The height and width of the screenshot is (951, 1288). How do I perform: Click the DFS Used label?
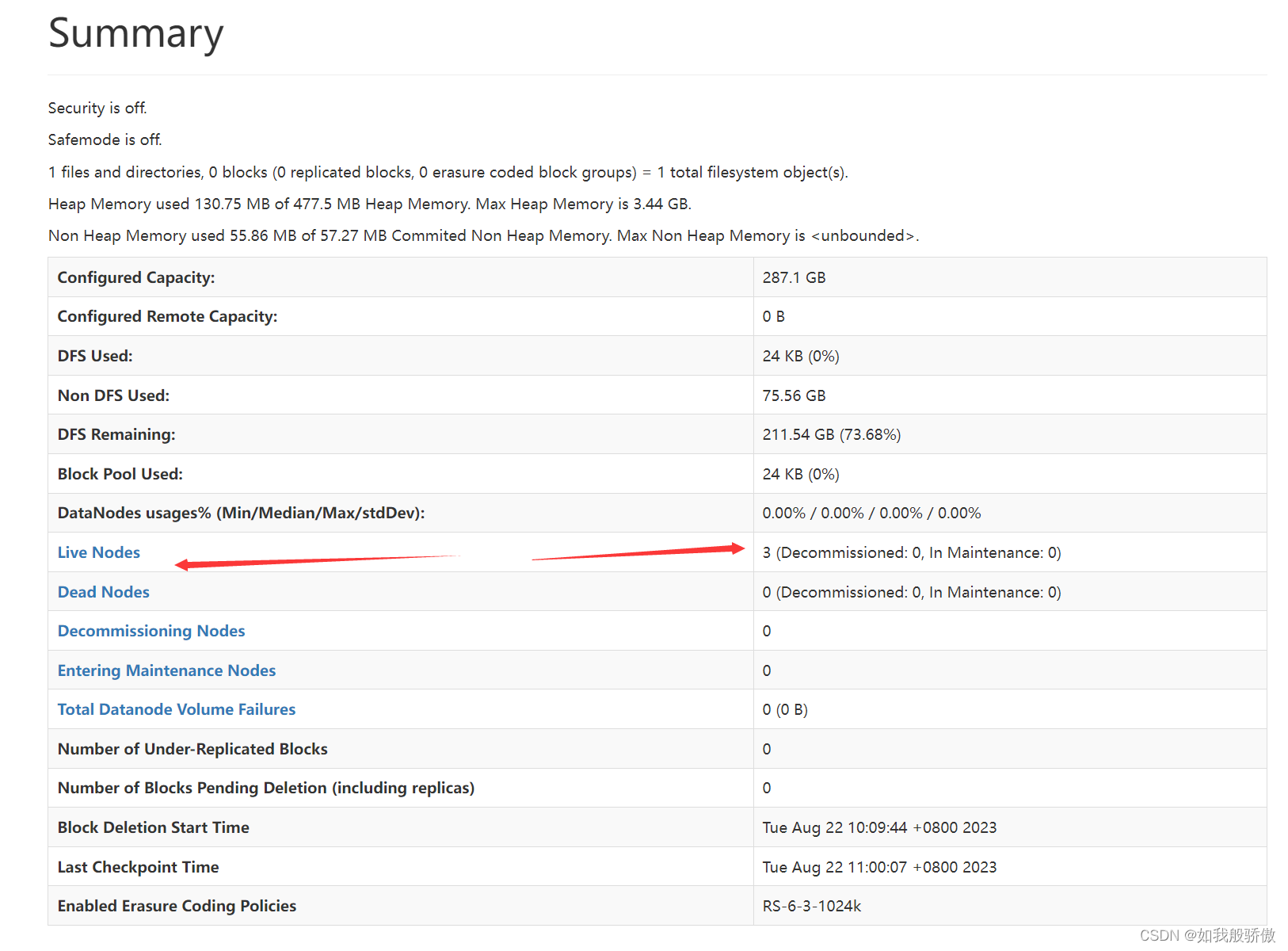pos(95,356)
